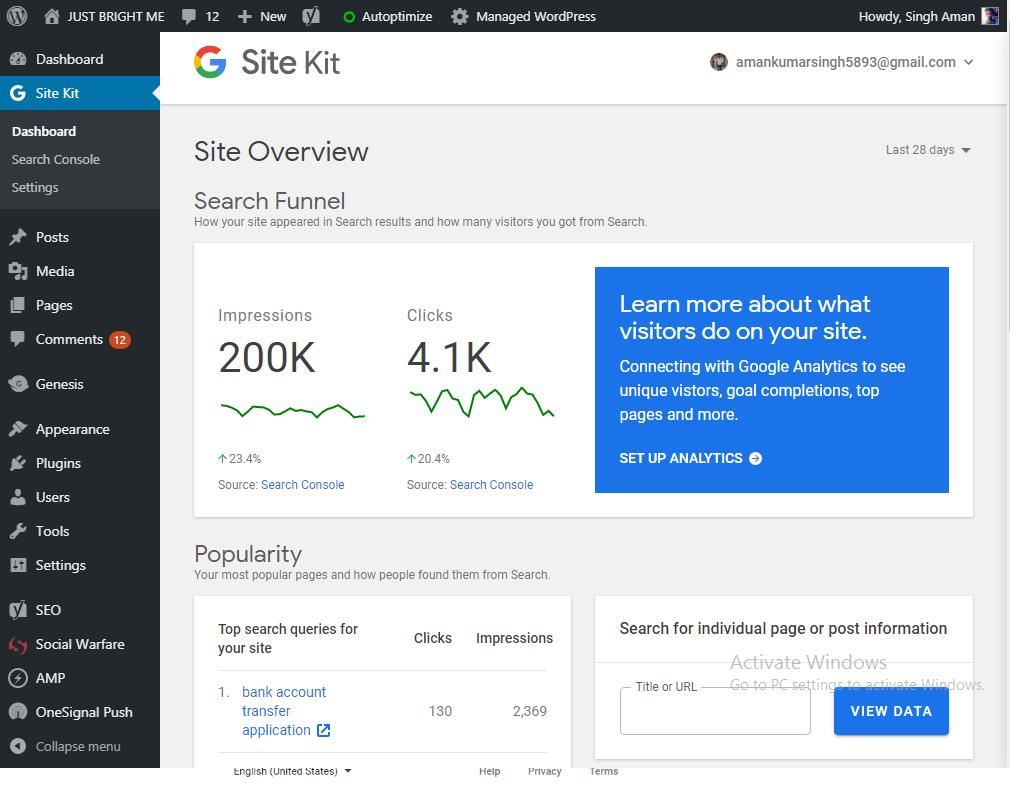Open the Appearance menu label
Image resolution: width=1010 pixels, height=802 pixels.
click(73, 429)
